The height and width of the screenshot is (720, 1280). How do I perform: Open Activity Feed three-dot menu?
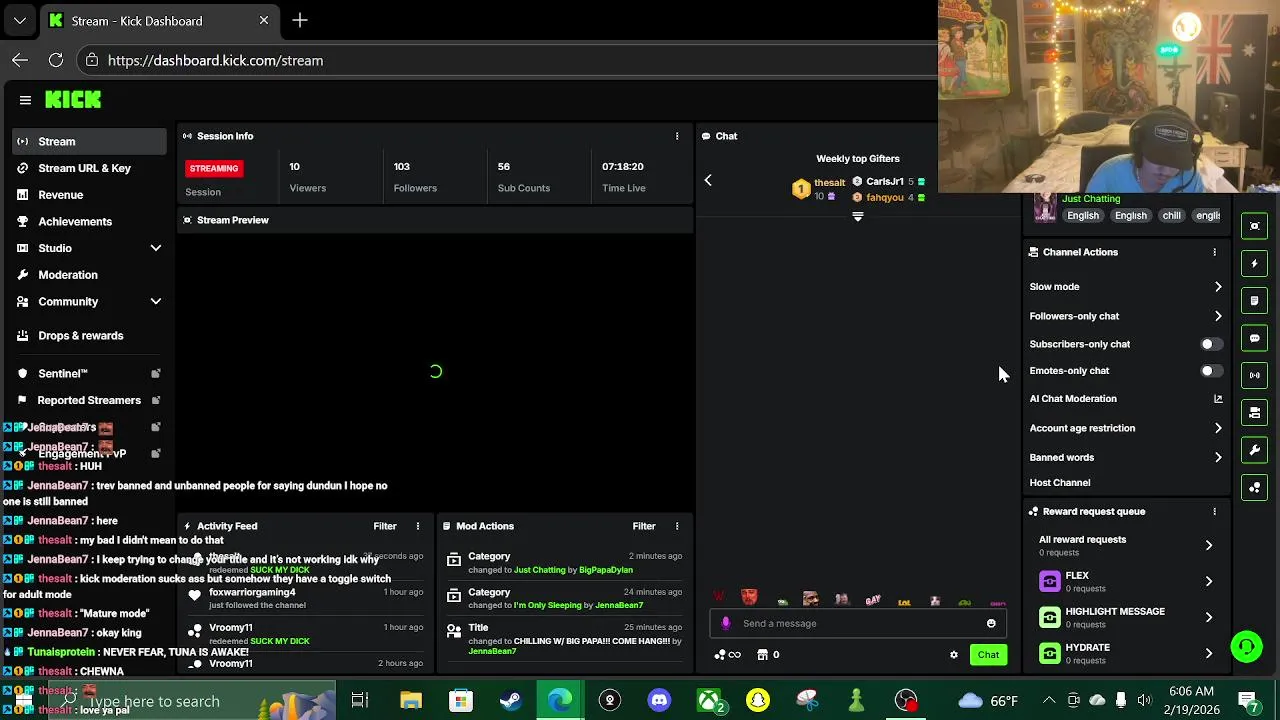418,526
